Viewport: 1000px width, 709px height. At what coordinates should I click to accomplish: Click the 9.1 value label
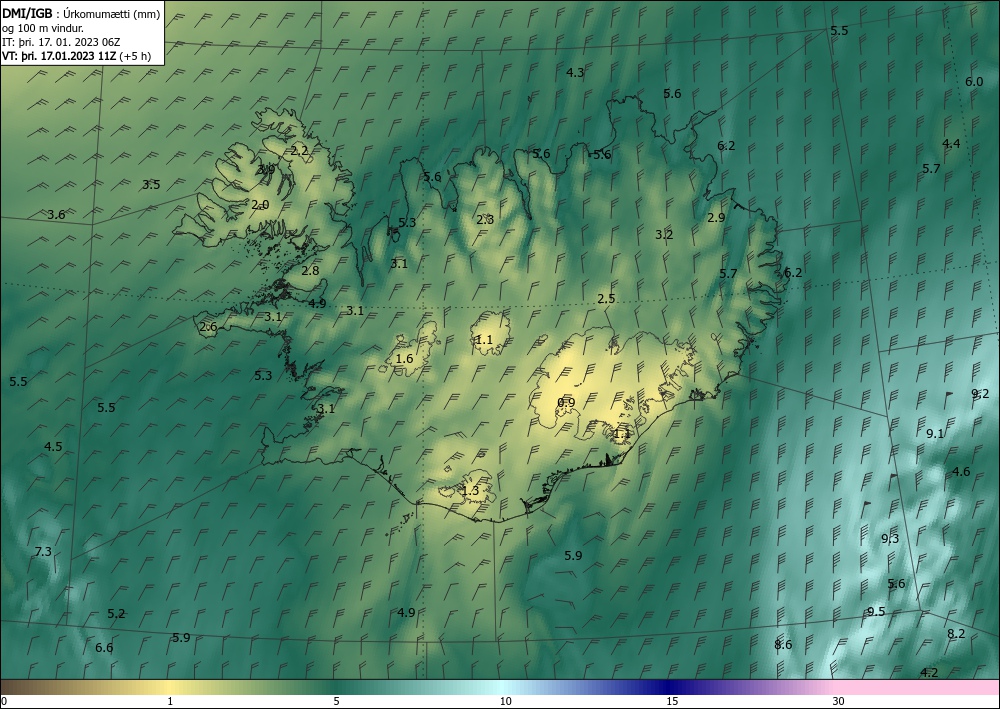(x=935, y=434)
